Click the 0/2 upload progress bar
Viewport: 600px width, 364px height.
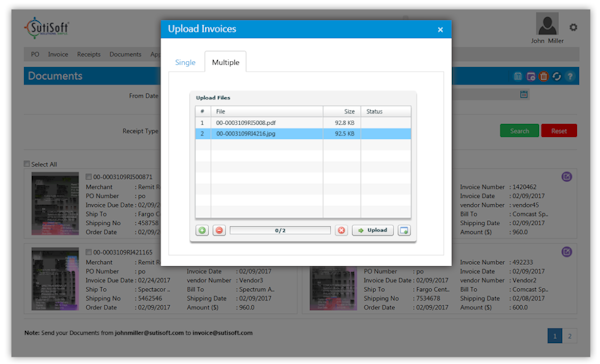(280, 230)
